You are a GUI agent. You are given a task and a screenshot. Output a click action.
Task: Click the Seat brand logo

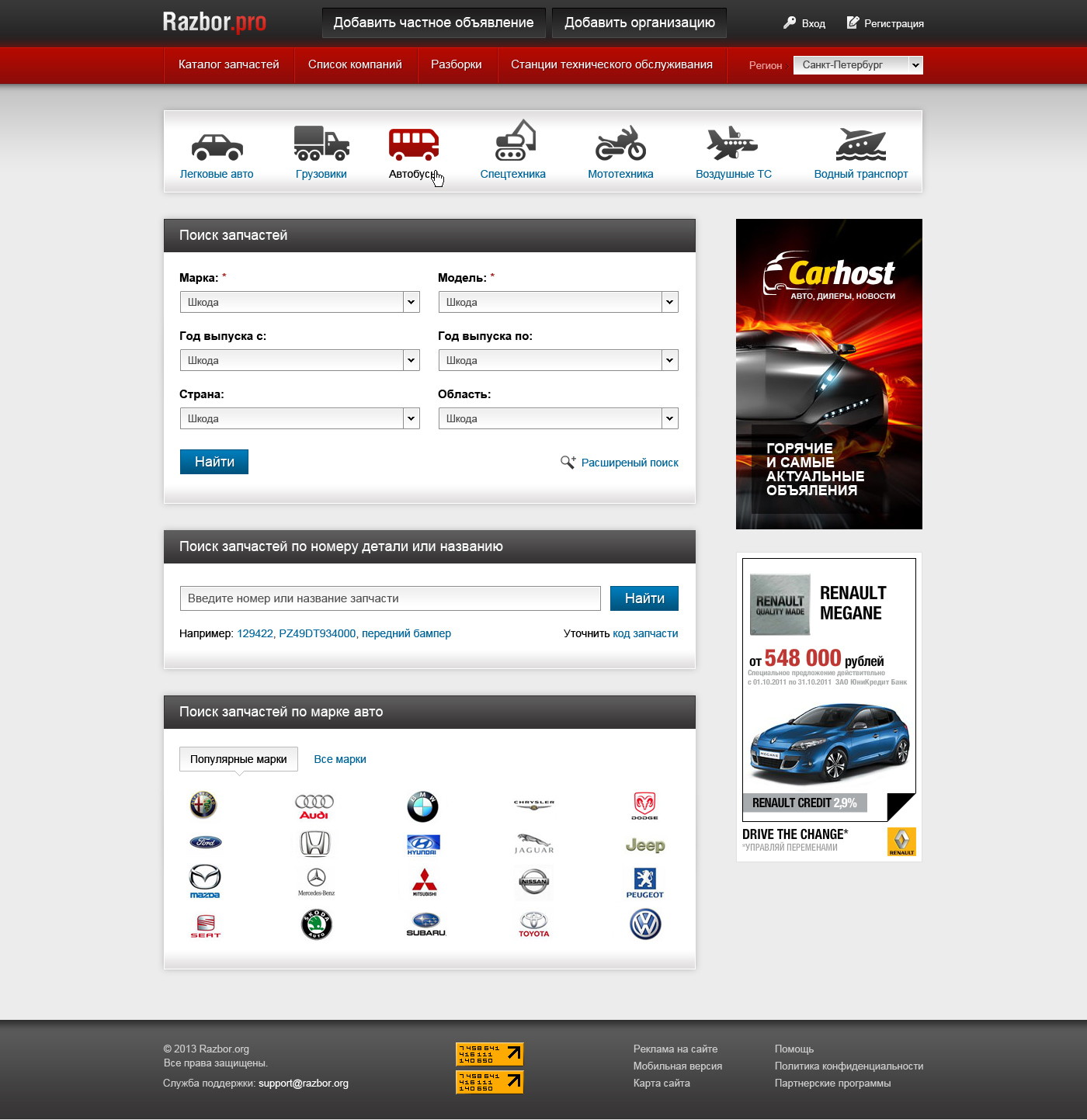[x=206, y=926]
